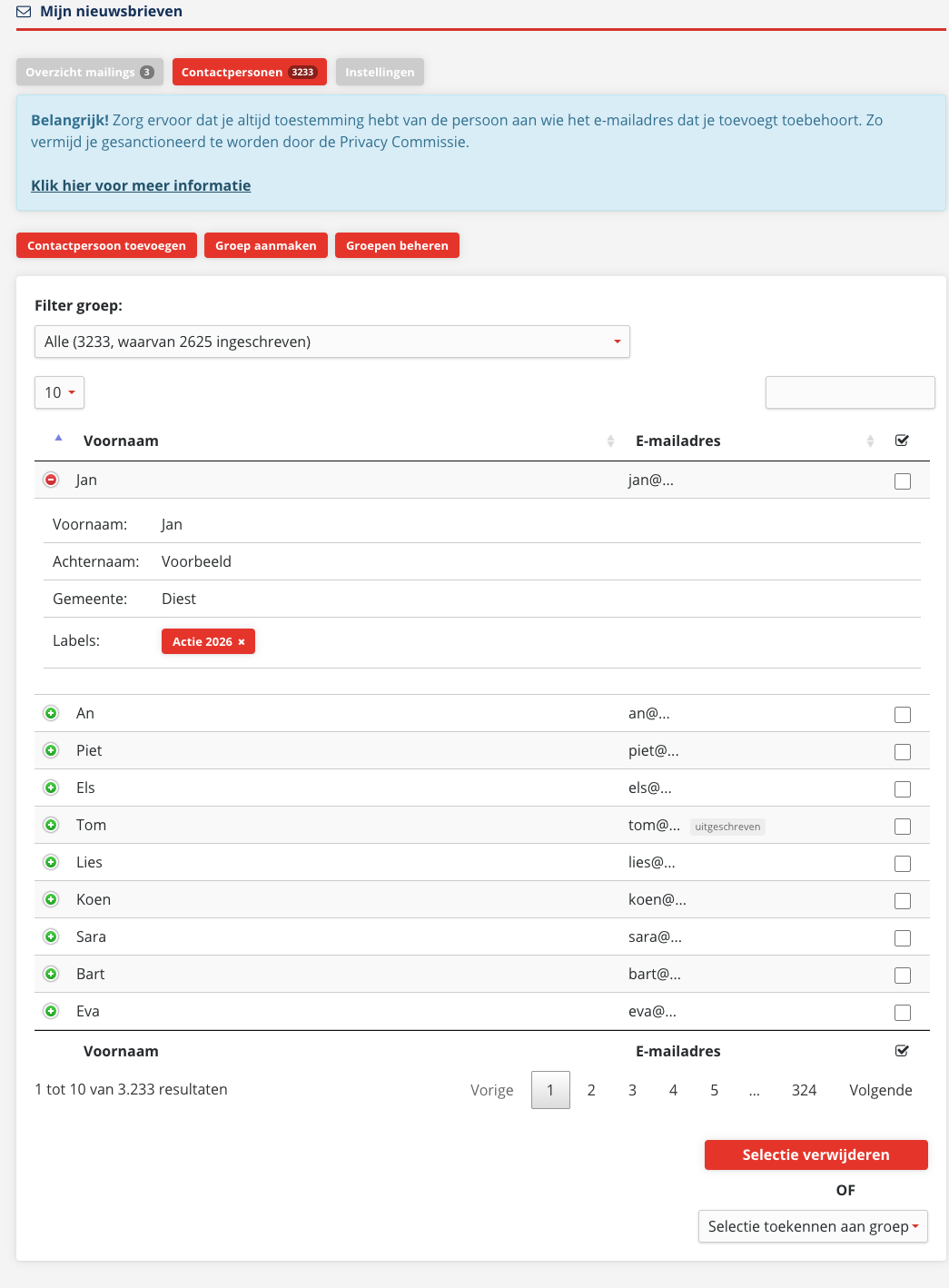Click the uitgeschreven badge on Tom's row

[727, 827]
